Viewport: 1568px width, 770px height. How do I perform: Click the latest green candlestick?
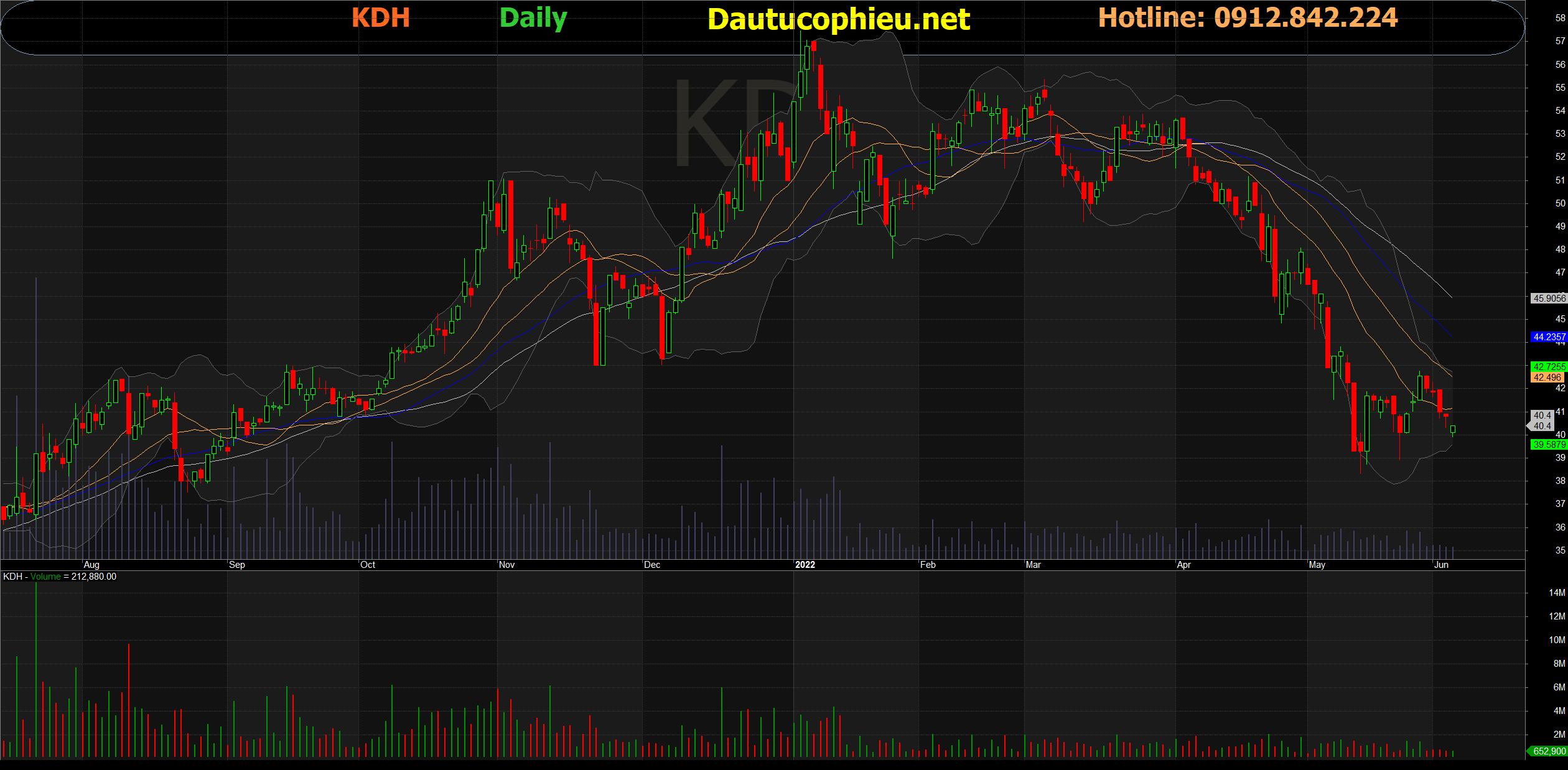coord(1453,429)
